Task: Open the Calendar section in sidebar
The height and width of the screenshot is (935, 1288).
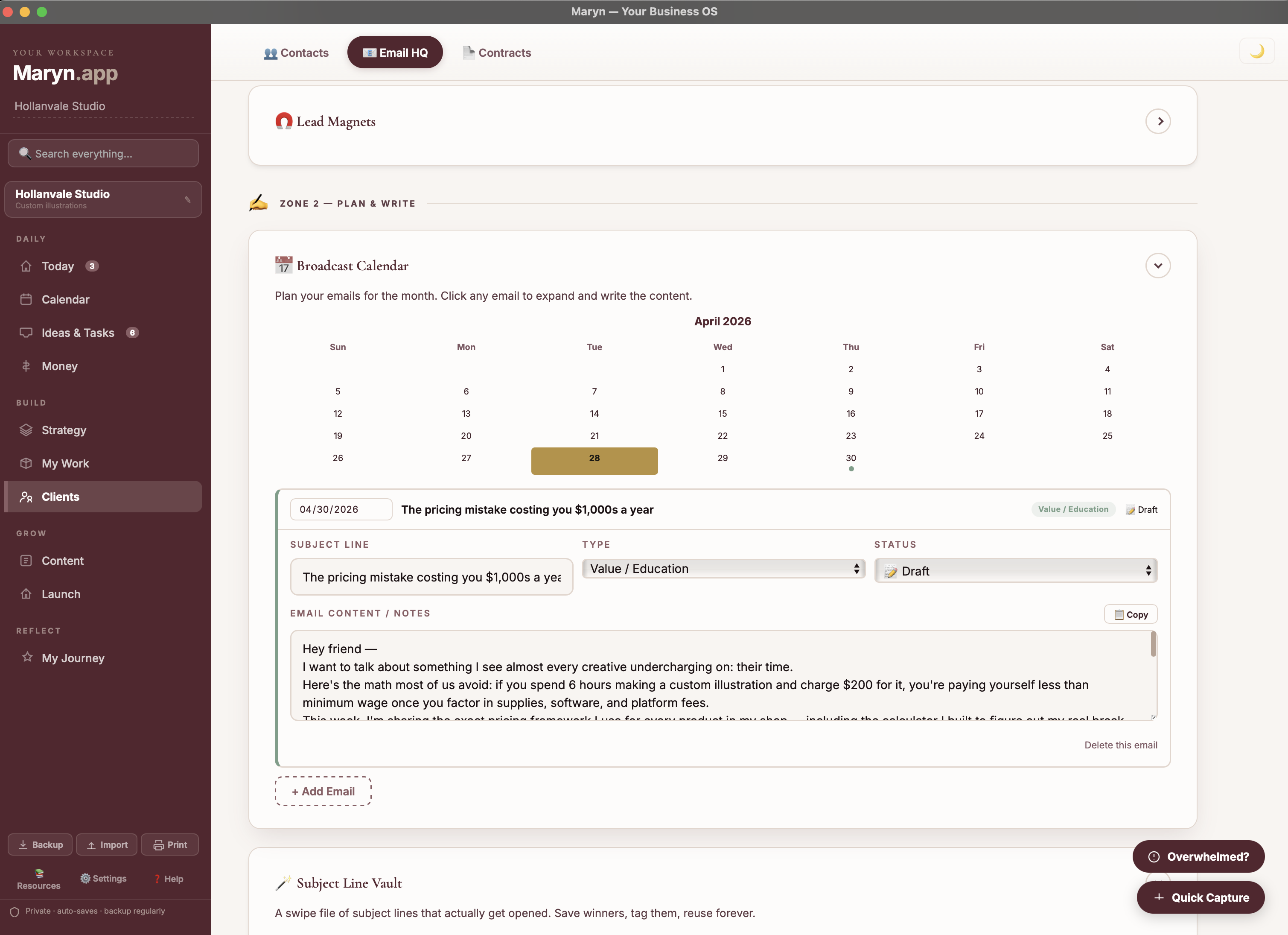Action: point(65,299)
